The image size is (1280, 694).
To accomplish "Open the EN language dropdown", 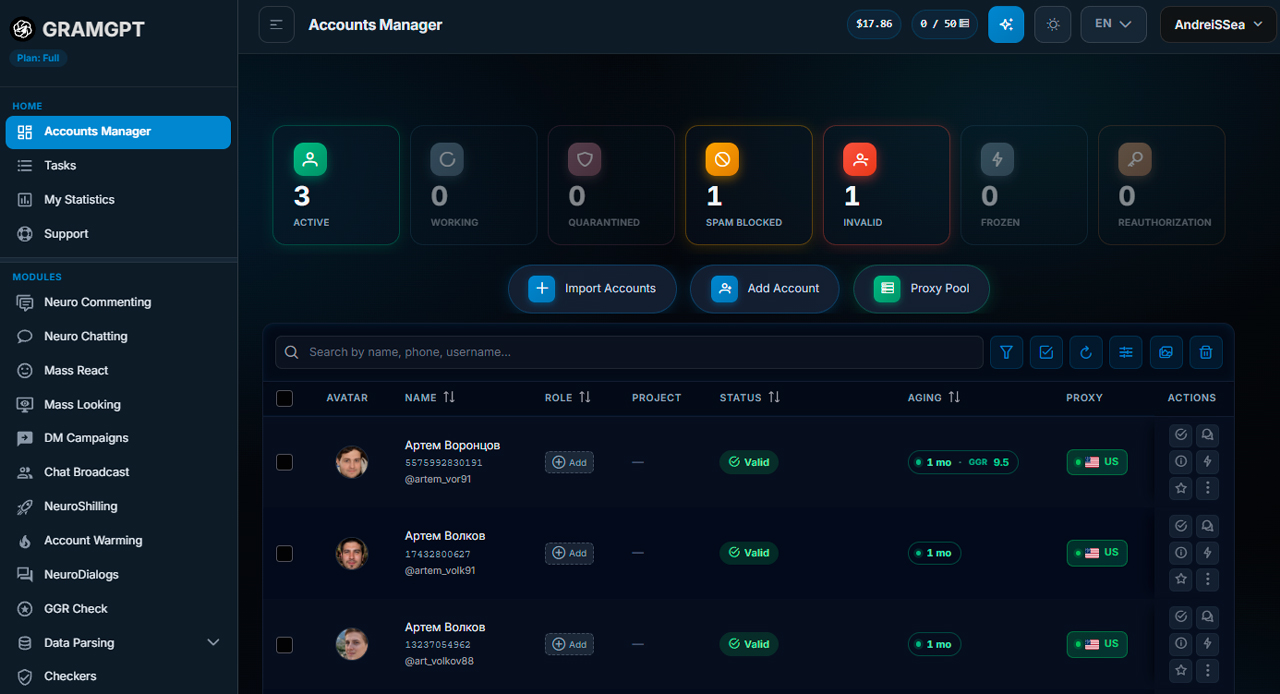I will point(1113,24).
